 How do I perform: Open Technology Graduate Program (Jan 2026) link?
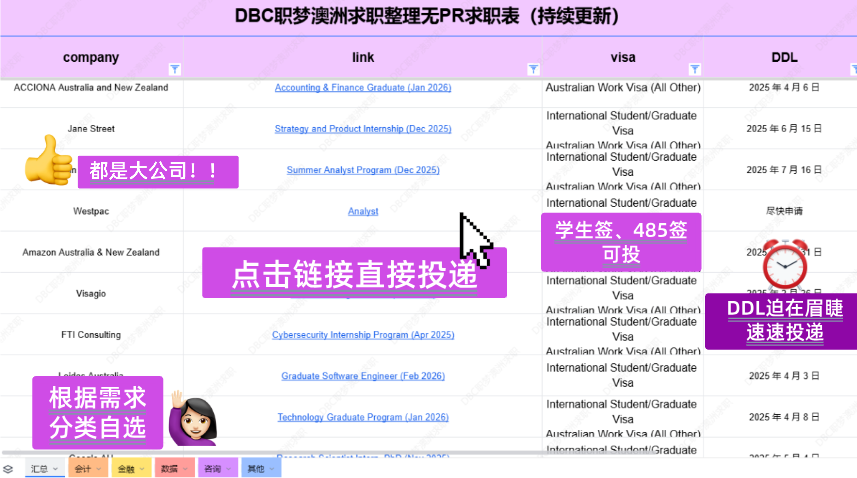point(363,417)
